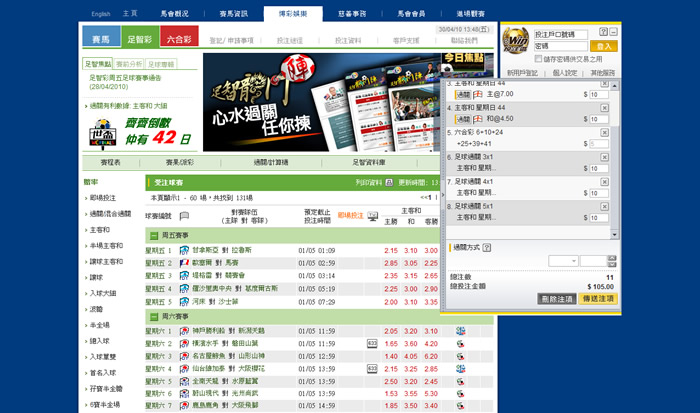The width and height of the screenshot is (700, 413).
Task: Open 半全場 in left sidebar
Action: (x=99, y=325)
